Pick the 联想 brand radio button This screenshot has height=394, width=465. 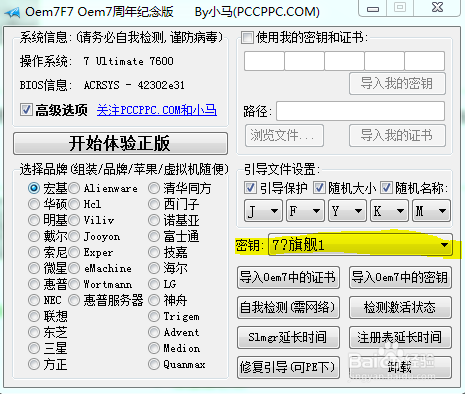(34, 316)
